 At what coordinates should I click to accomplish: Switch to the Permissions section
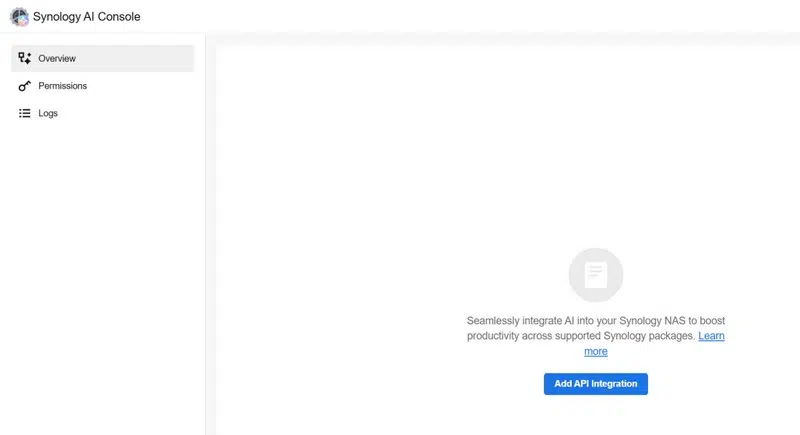(103, 86)
